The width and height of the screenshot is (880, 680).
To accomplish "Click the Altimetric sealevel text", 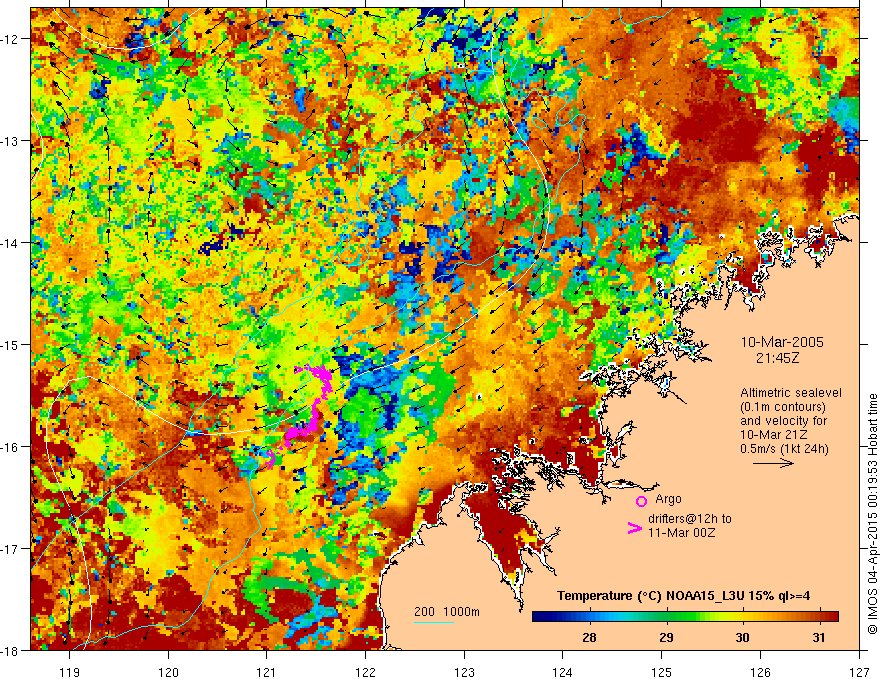I will pyautogui.click(x=791, y=393).
